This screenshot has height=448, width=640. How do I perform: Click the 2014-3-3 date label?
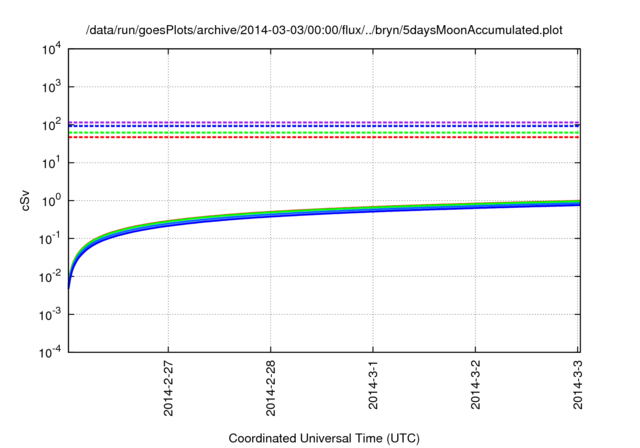[x=578, y=385]
